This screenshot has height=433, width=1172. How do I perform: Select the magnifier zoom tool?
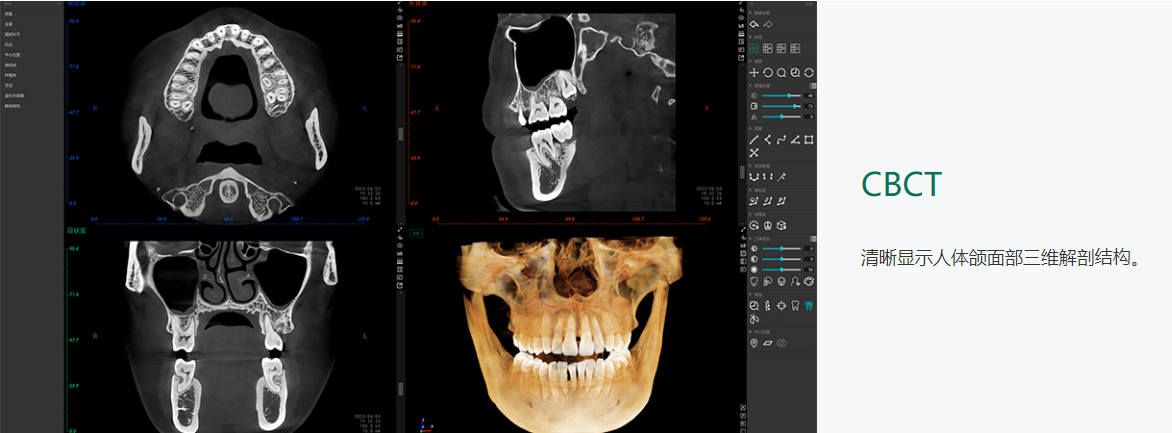pyautogui.click(x=781, y=73)
